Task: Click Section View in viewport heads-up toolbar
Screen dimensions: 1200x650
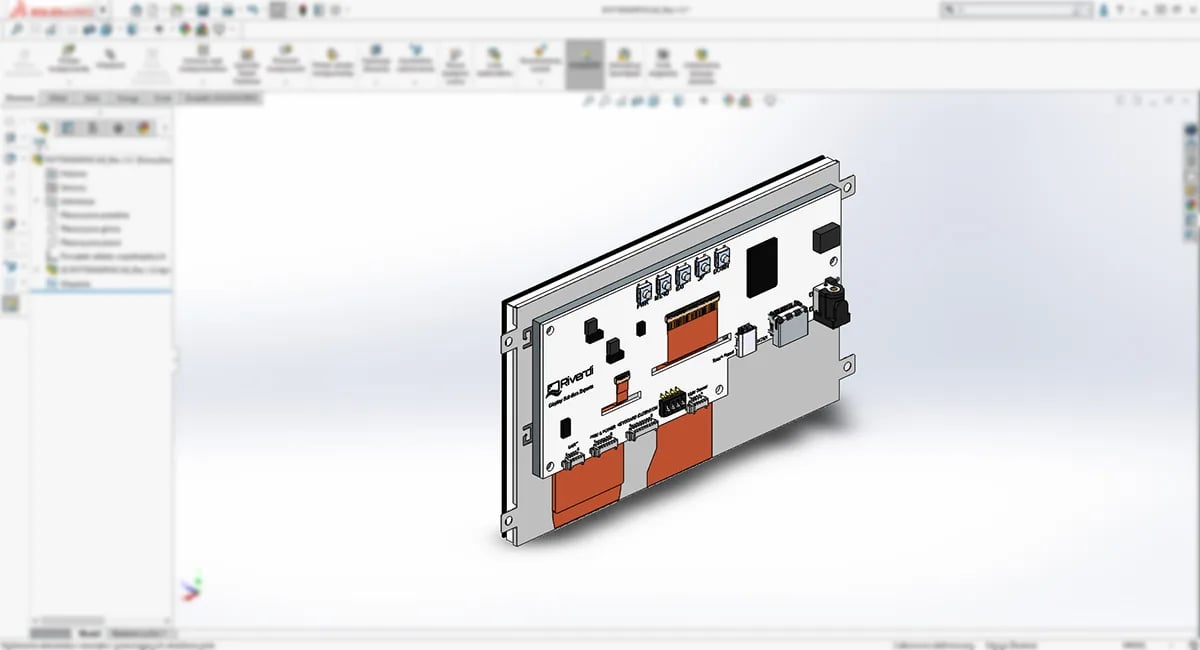Action: [x=640, y=100]
